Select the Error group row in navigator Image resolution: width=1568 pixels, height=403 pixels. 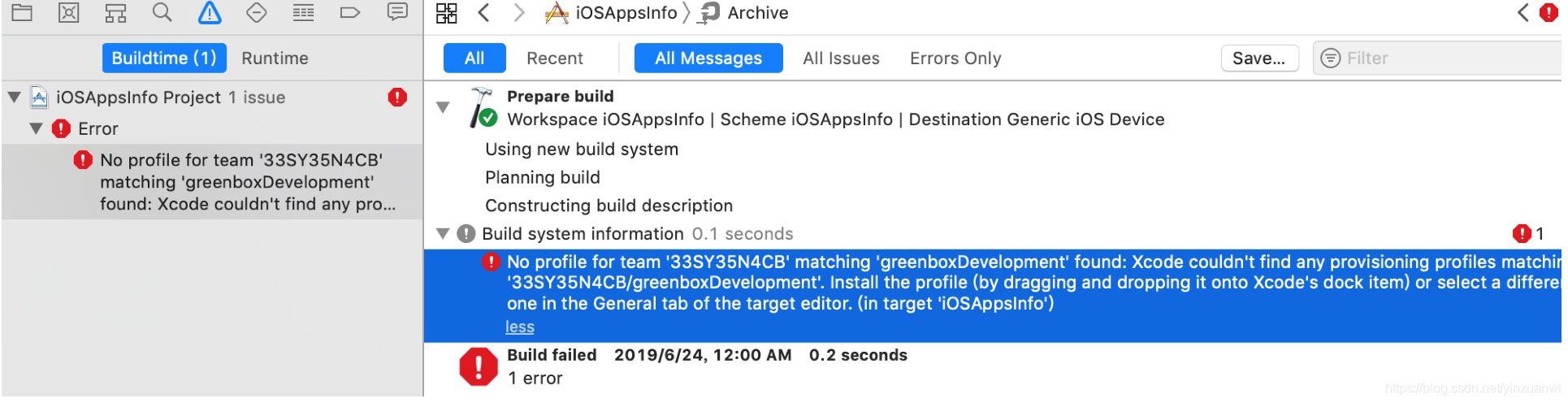click(212, 128)
